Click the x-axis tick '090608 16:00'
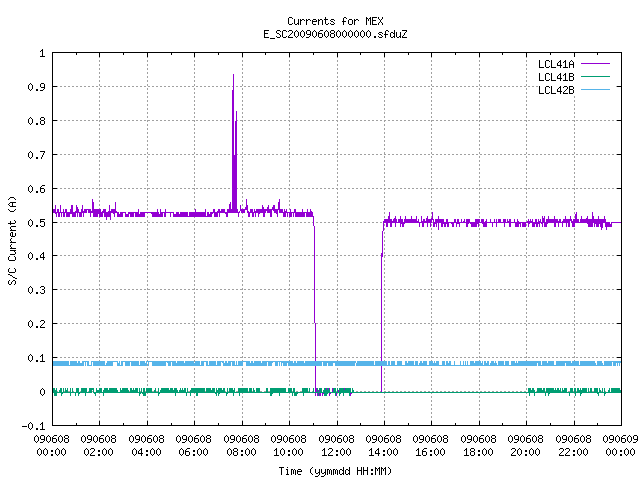Screen dimensions: 640x480 coord(430,446)
